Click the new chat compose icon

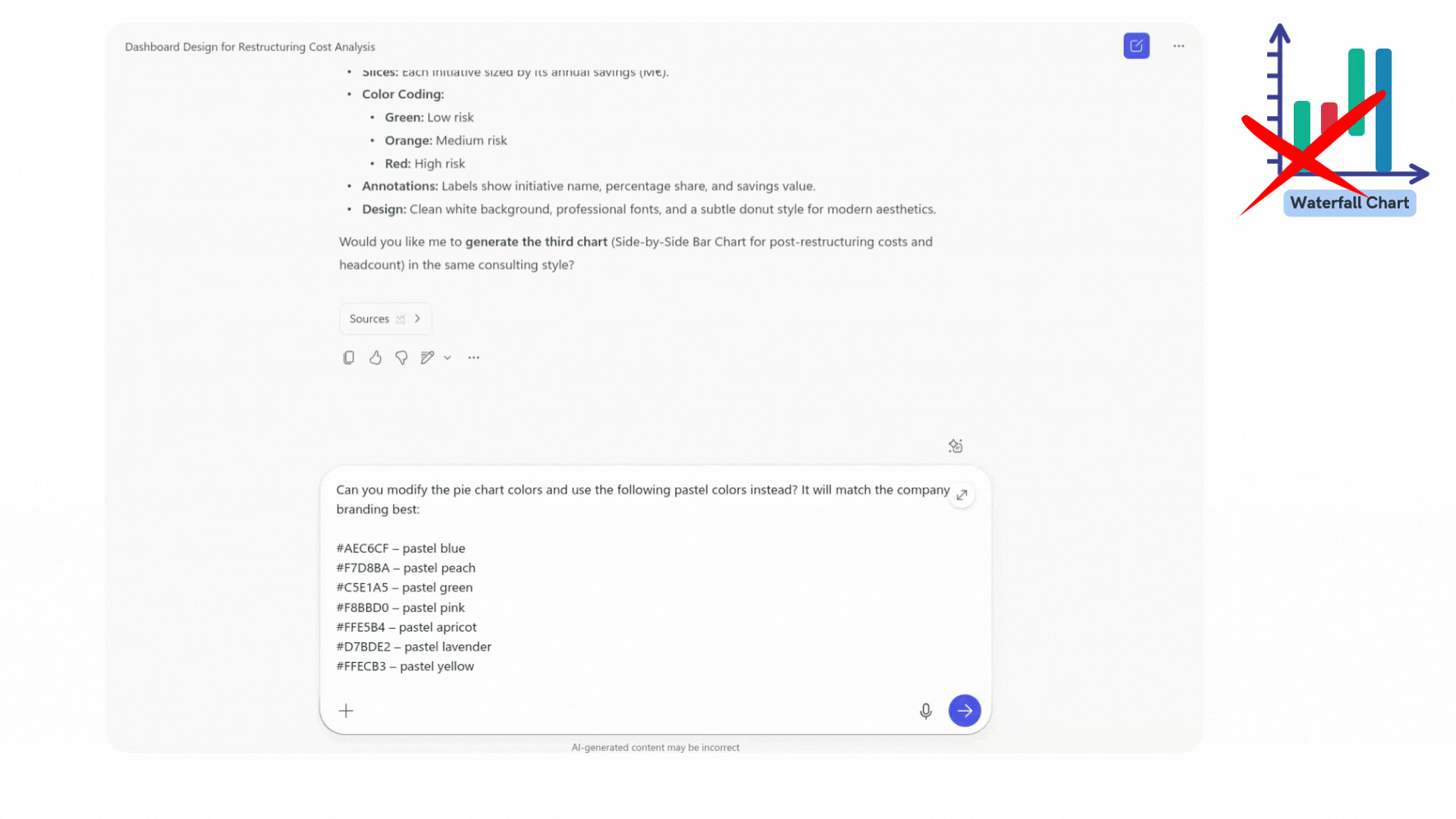coord(1136,46)
